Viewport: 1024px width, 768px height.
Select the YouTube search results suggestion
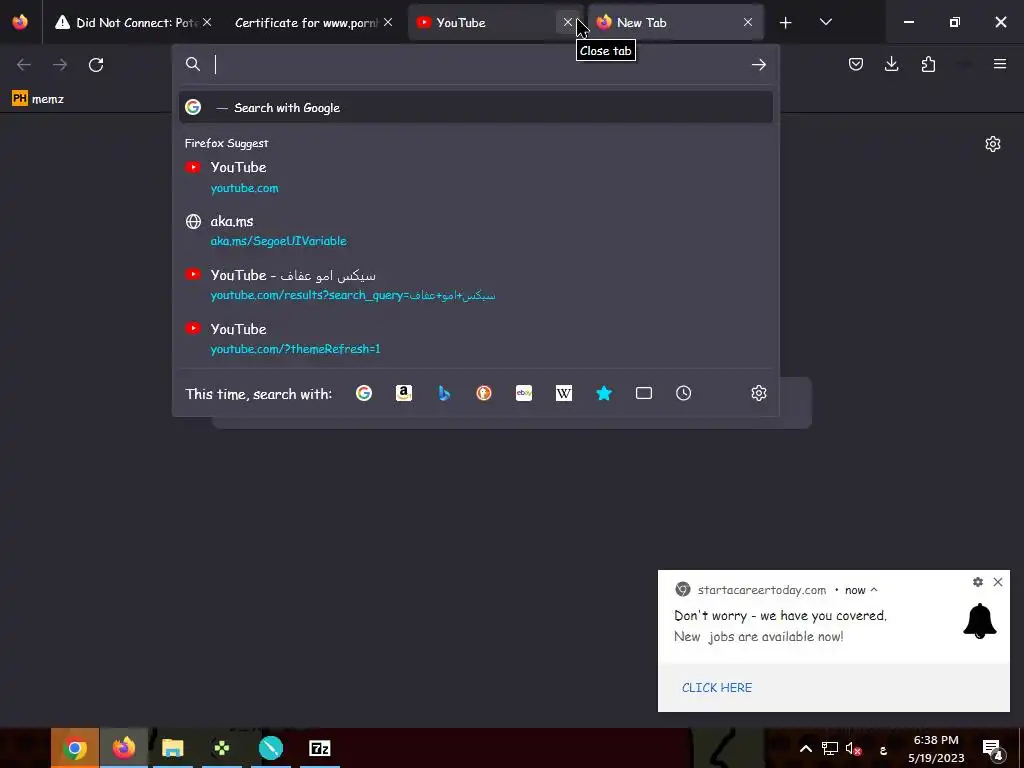[475, 285]
